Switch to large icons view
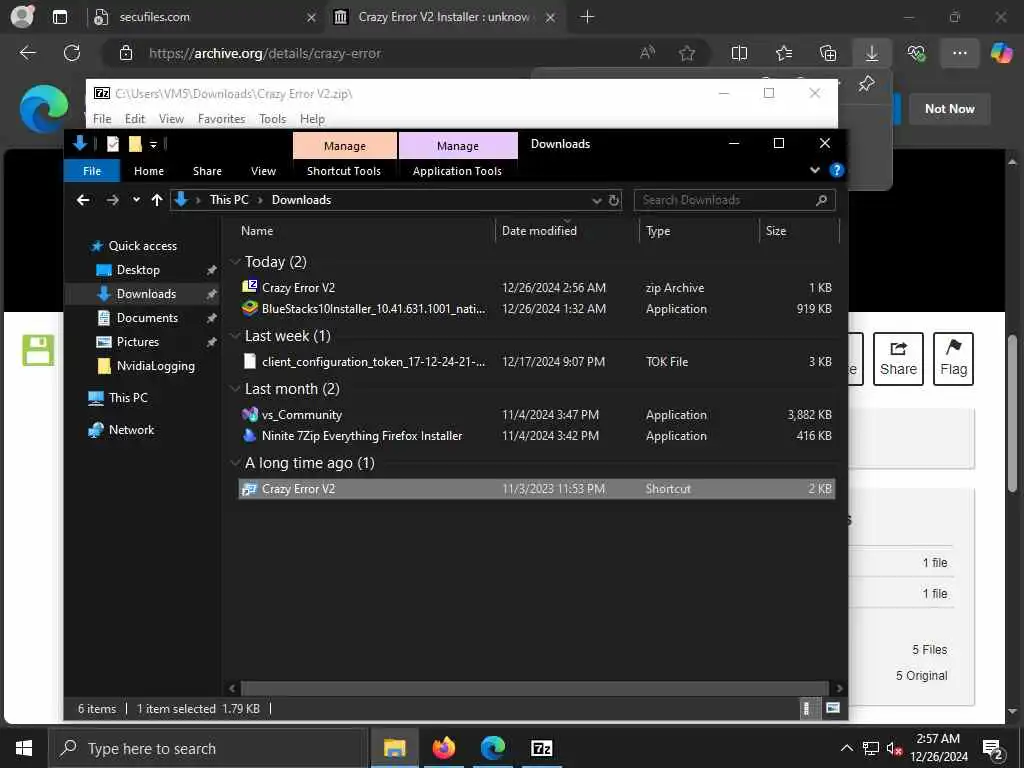1024x768 pixels. click(833, 708)
